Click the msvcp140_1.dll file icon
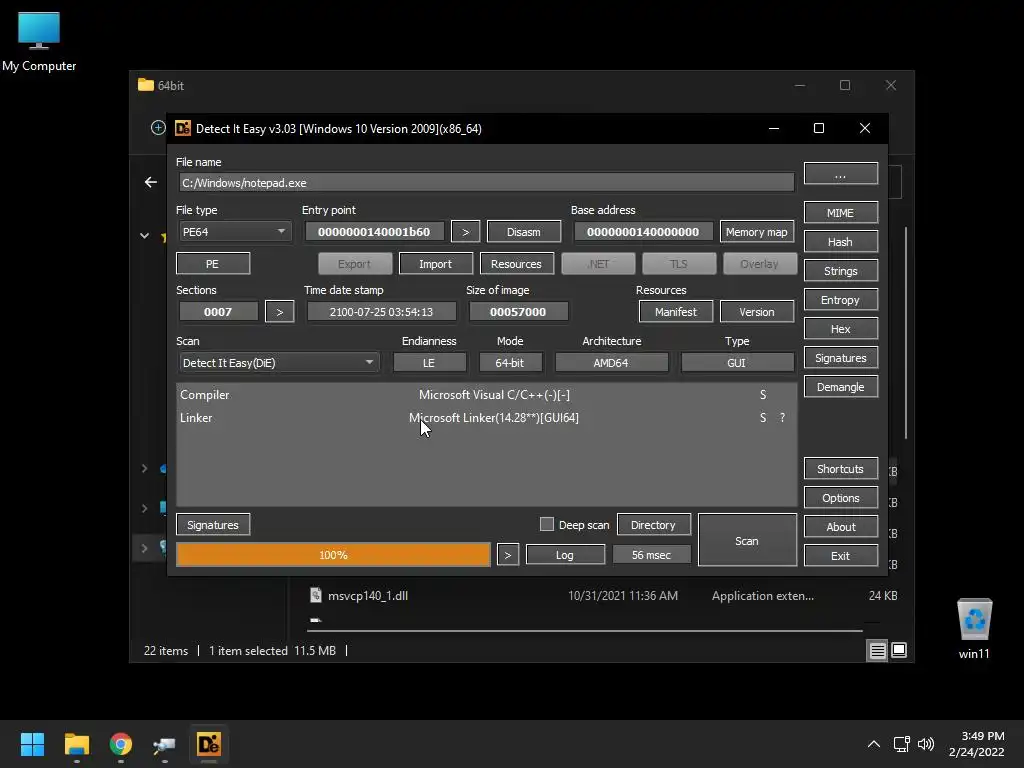This screenshot has height=768, width=1024. 315,595
